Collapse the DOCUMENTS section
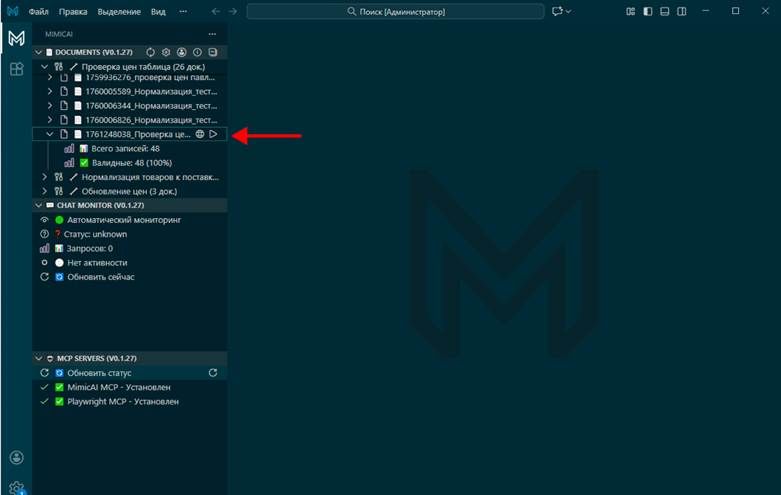The width and height of the screenshot is (781, 495). point(40,52)
